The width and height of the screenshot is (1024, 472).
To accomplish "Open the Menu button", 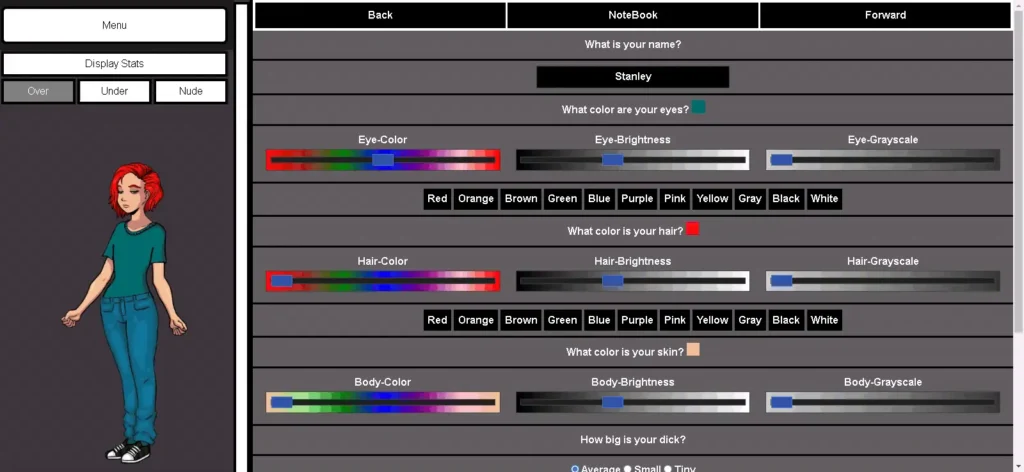I will coord(114,25).
